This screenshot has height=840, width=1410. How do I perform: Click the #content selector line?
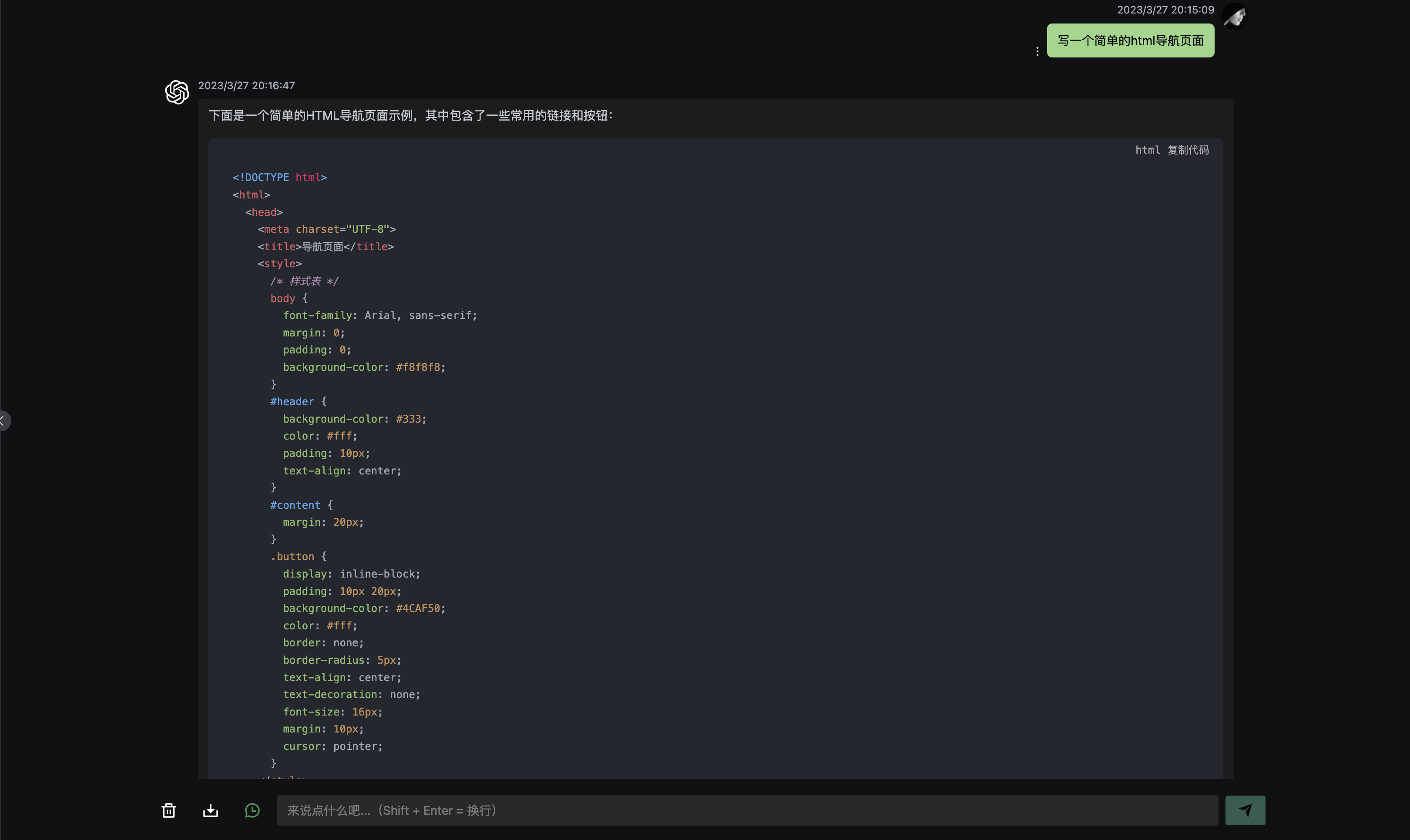point(301,505)
